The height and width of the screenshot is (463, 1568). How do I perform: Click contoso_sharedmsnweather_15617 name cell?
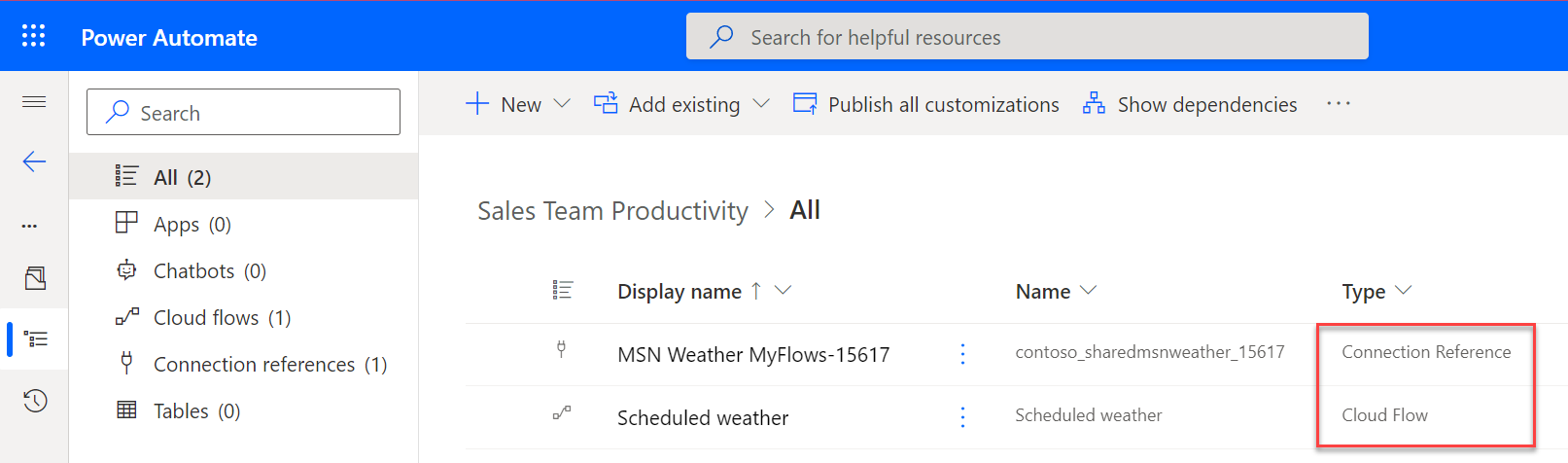(1150, 352)
